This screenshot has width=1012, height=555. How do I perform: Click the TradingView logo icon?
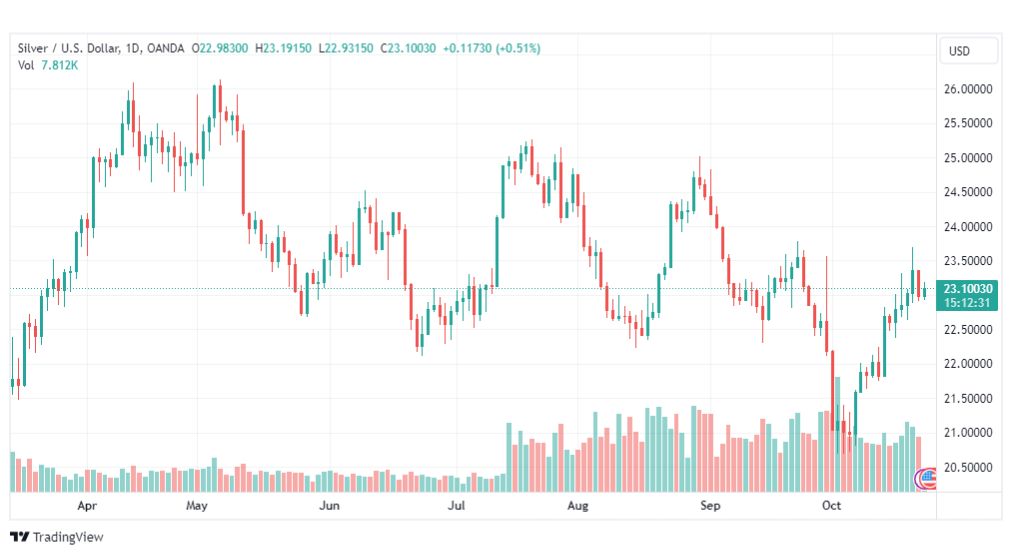[19, 537]
